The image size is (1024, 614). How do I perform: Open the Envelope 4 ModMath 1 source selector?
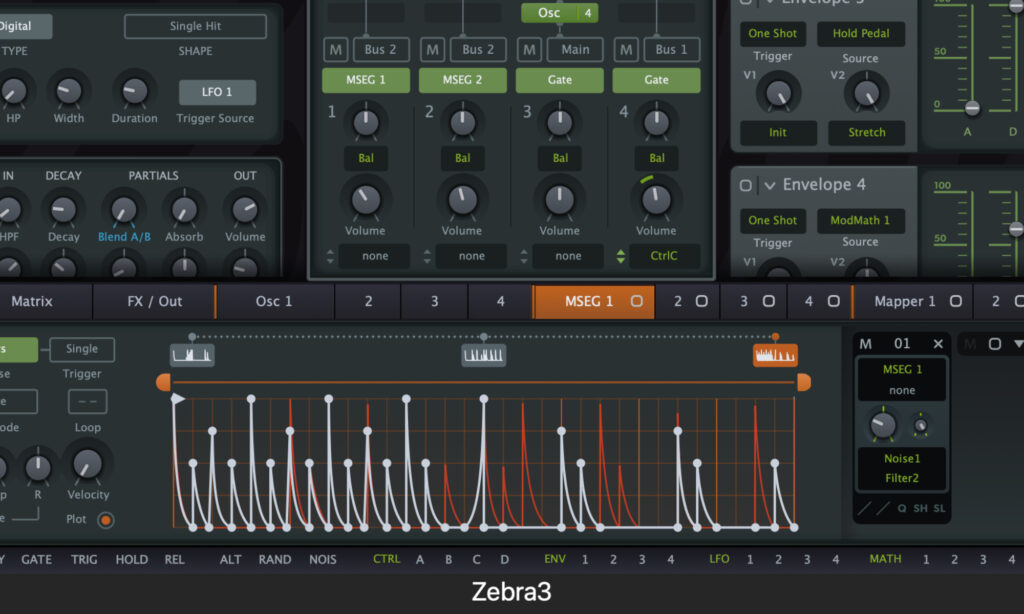[860, 220]
